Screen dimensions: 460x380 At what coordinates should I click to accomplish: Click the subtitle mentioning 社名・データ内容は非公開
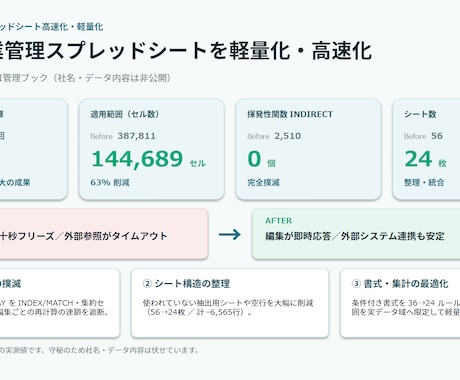[x=86, y=78]
